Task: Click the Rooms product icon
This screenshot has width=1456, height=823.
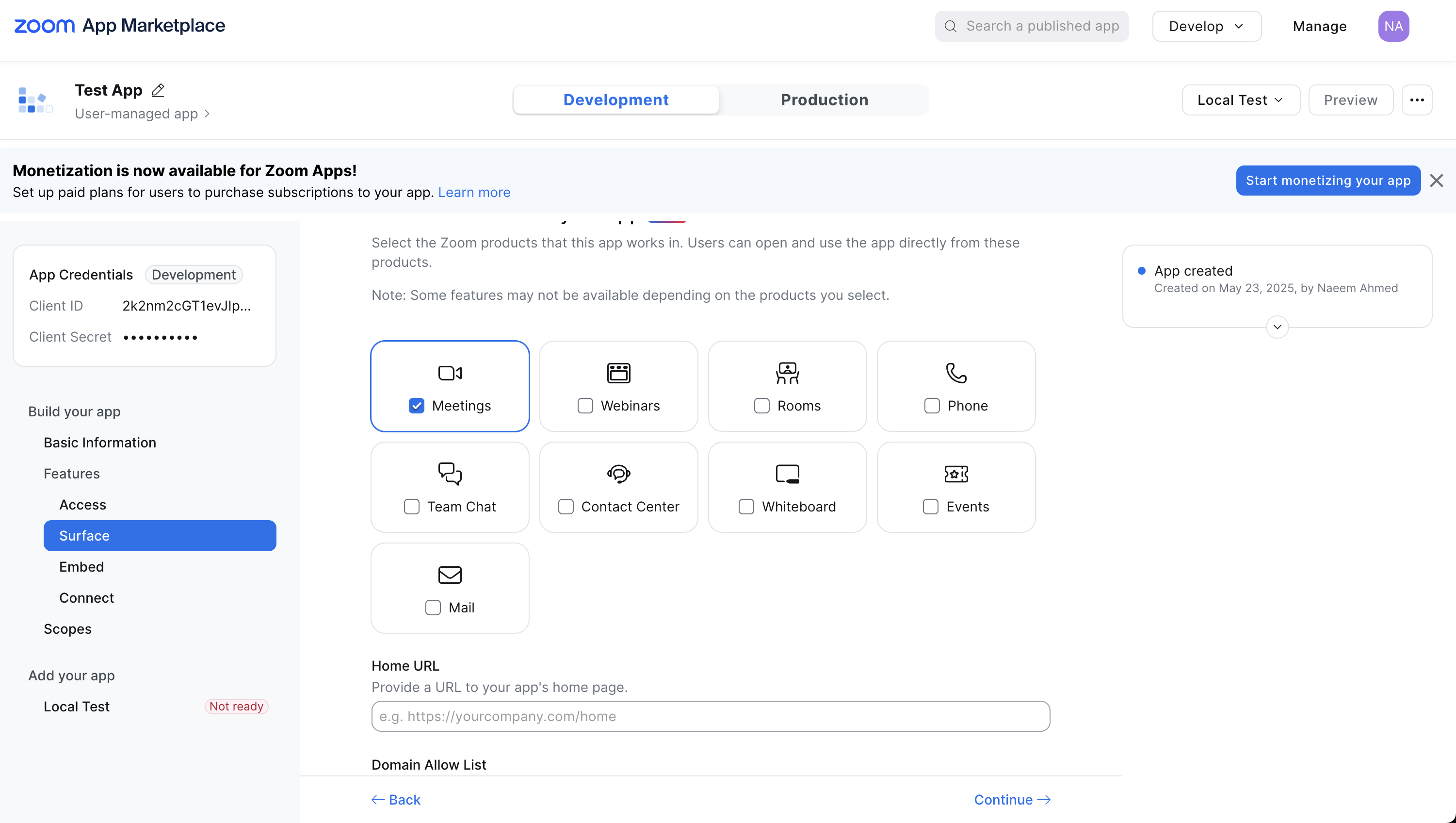Action: point(787,373)
